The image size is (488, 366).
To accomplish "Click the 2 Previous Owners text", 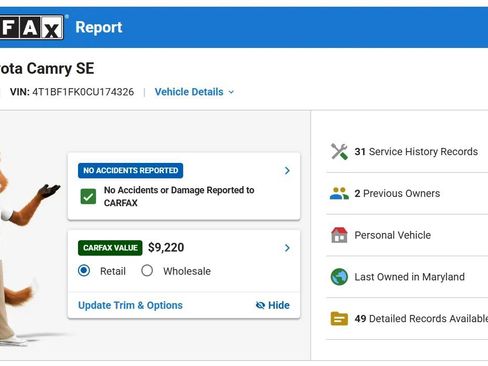I will [397, 193].
